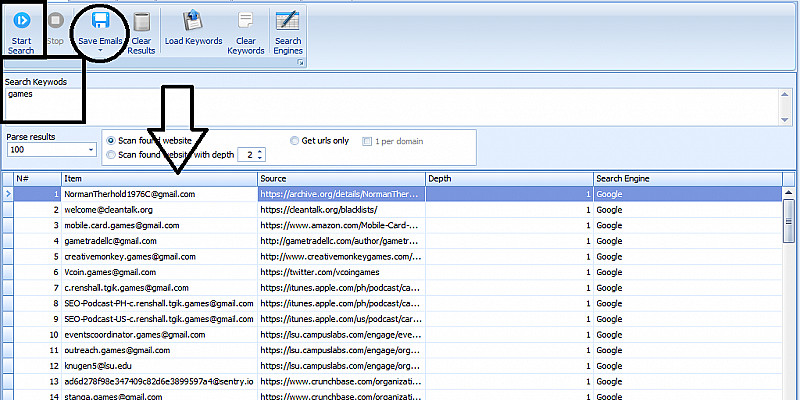Click the Stop search icon
Screen dimensions: 800x400
tap(56, 20)
